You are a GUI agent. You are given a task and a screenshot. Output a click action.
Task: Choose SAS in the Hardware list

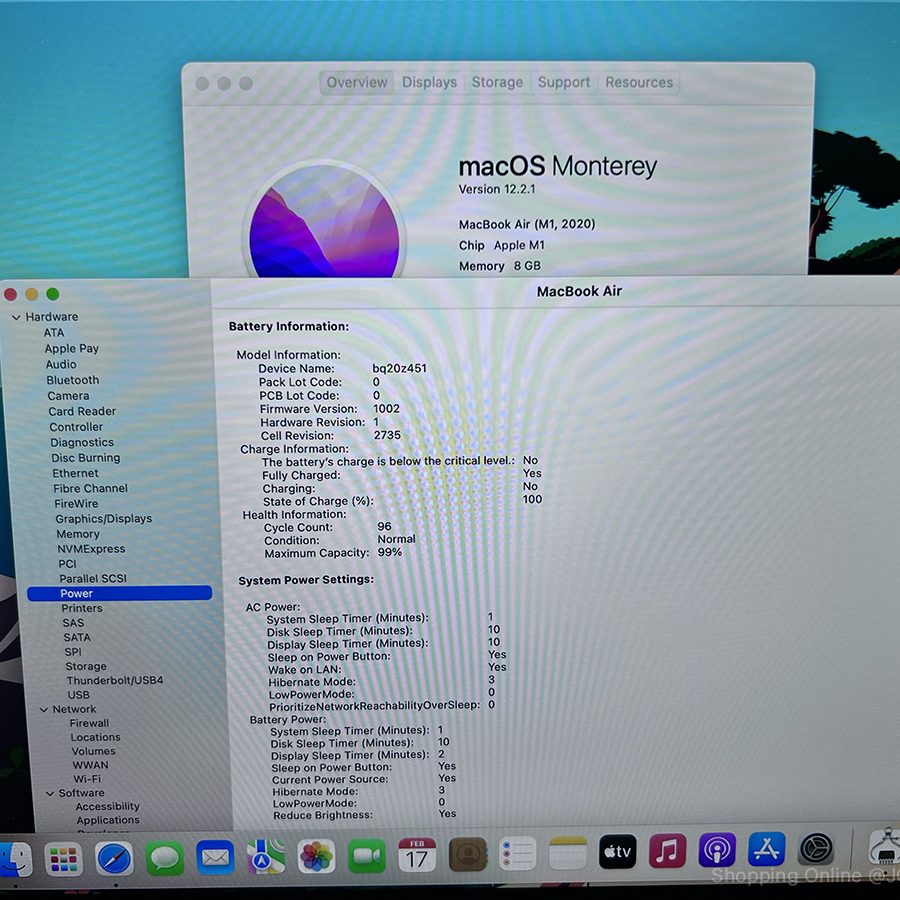pyautogui.click(x=73, y=623)
